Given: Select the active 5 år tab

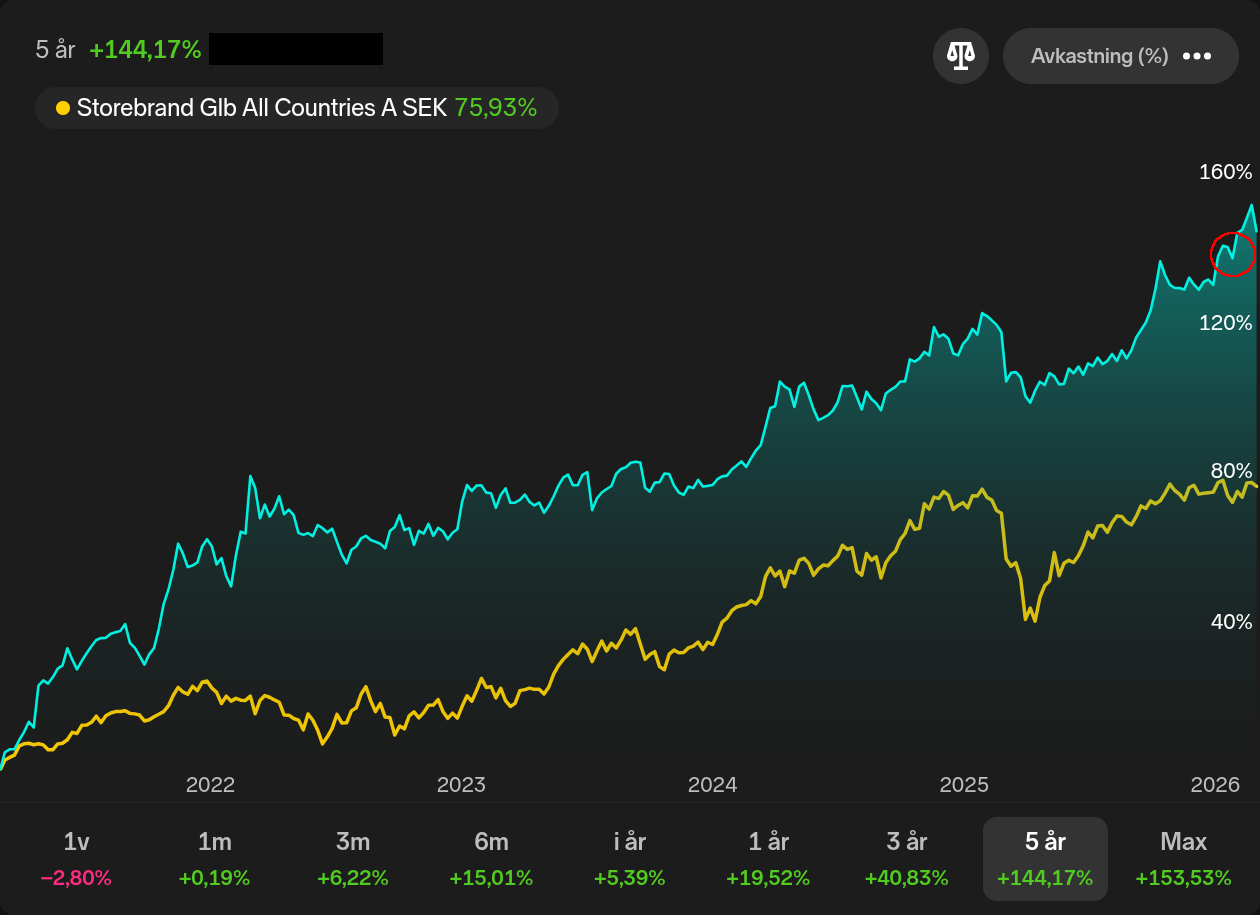Looking at the screenshot, I should click(x=1045, y=859).
